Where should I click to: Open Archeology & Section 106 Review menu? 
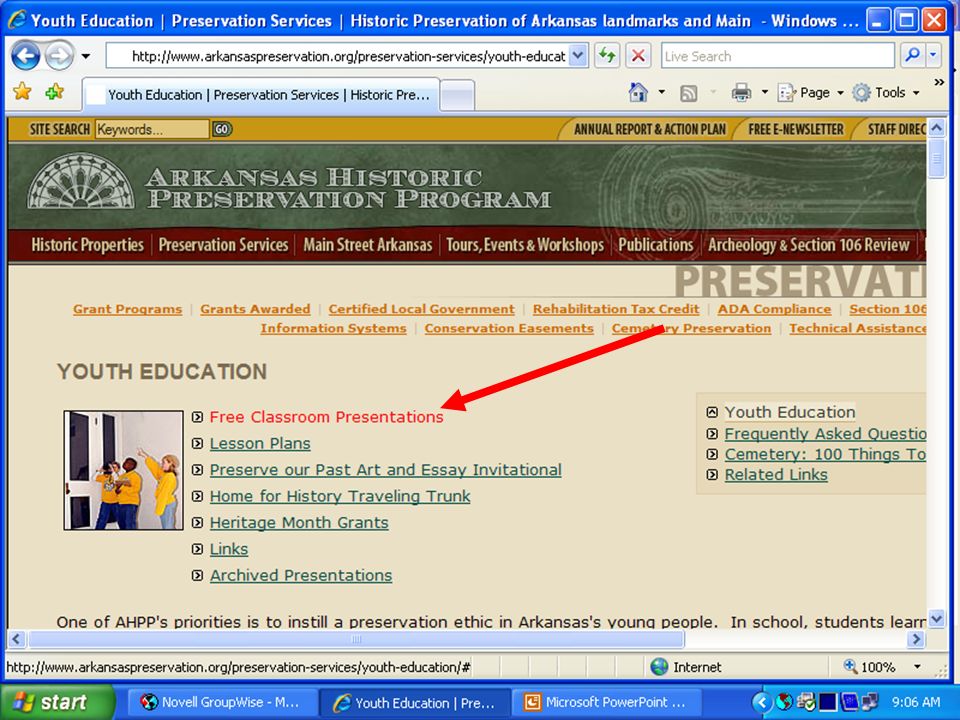click(x=809, y=245)
